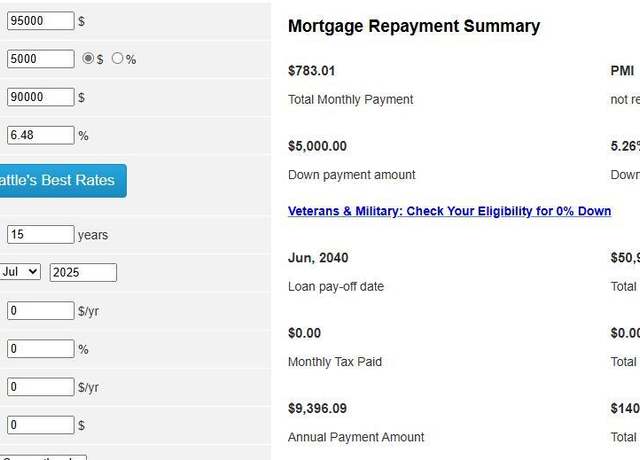This screenshot has width=640, height=460.
Task: Click the 95000 home value field
Action: click(40, 20)
